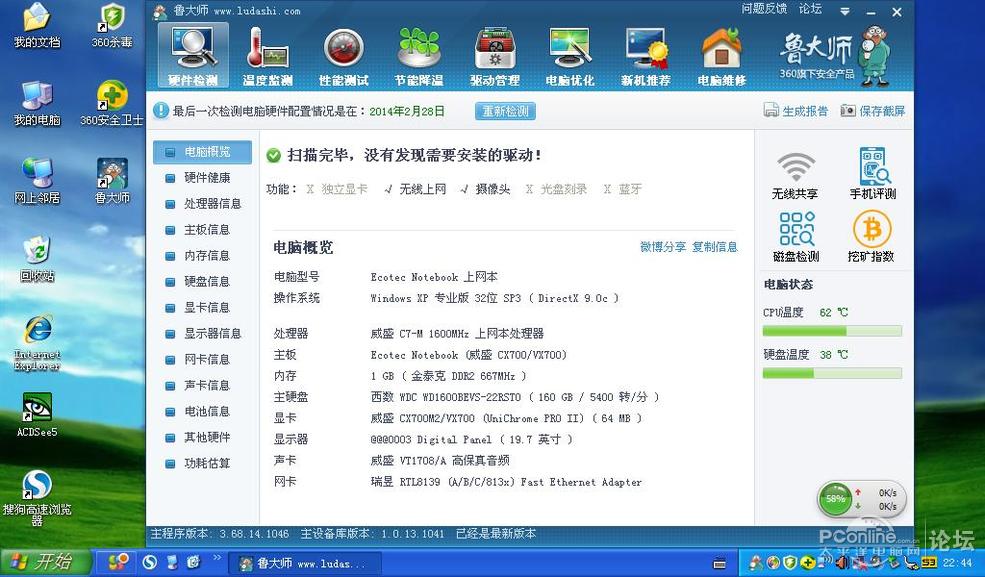Click the 58% memory usage floating ball
Viewport: 985px width, 577px height.
click(x=835, y=499)
